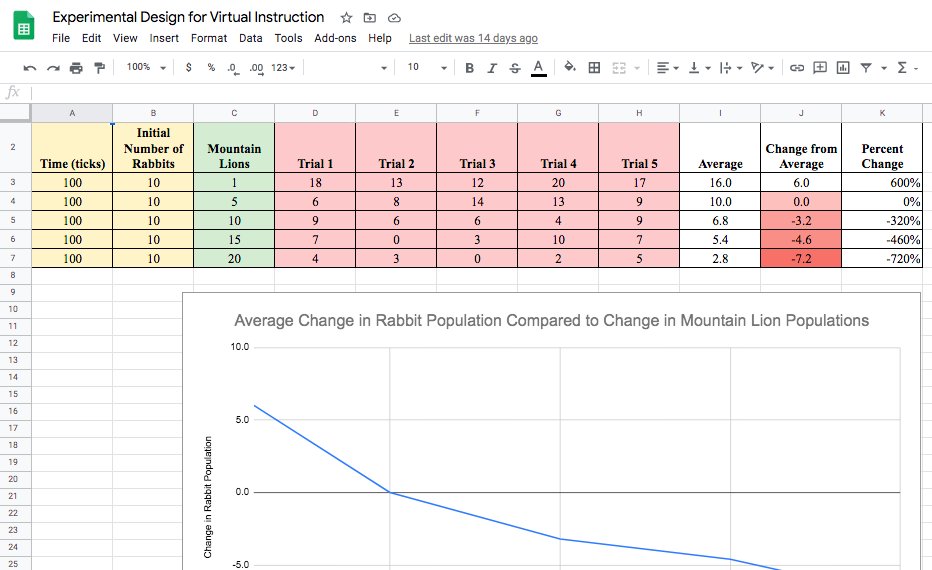Viewport: 932px width, 570px height.
Task: Open font size 10 dropdown
Action: tap(426, 67)
